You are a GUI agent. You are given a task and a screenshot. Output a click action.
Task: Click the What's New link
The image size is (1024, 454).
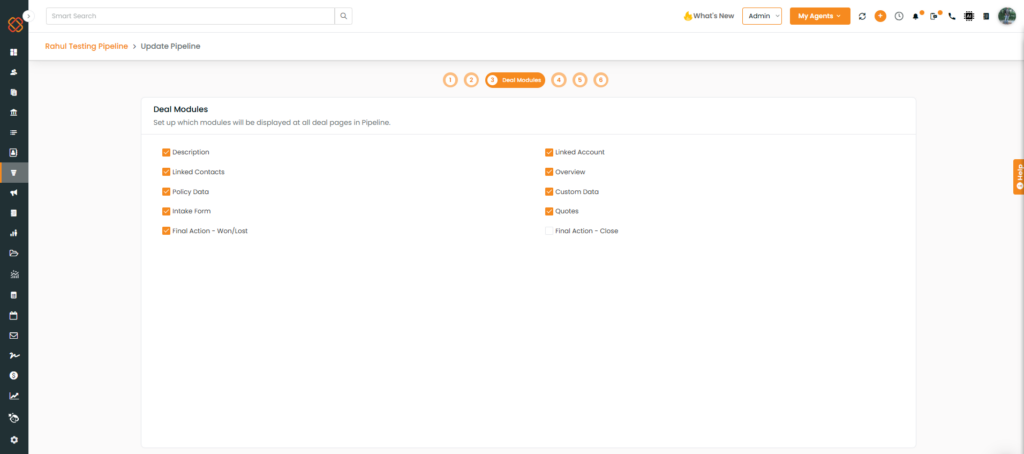tap(708, 16)
